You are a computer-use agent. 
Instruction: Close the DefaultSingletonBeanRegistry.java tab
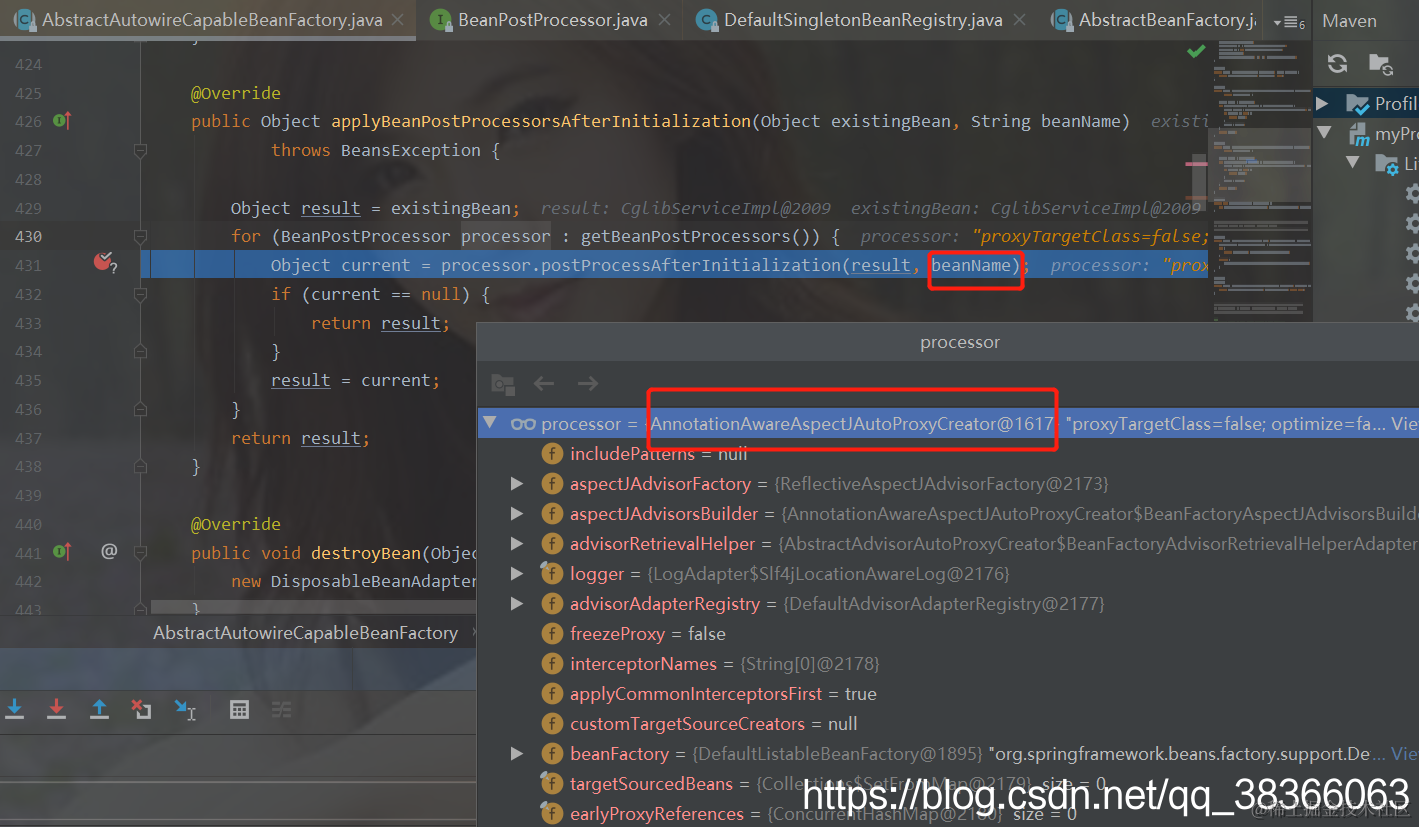click(1020, 20)
